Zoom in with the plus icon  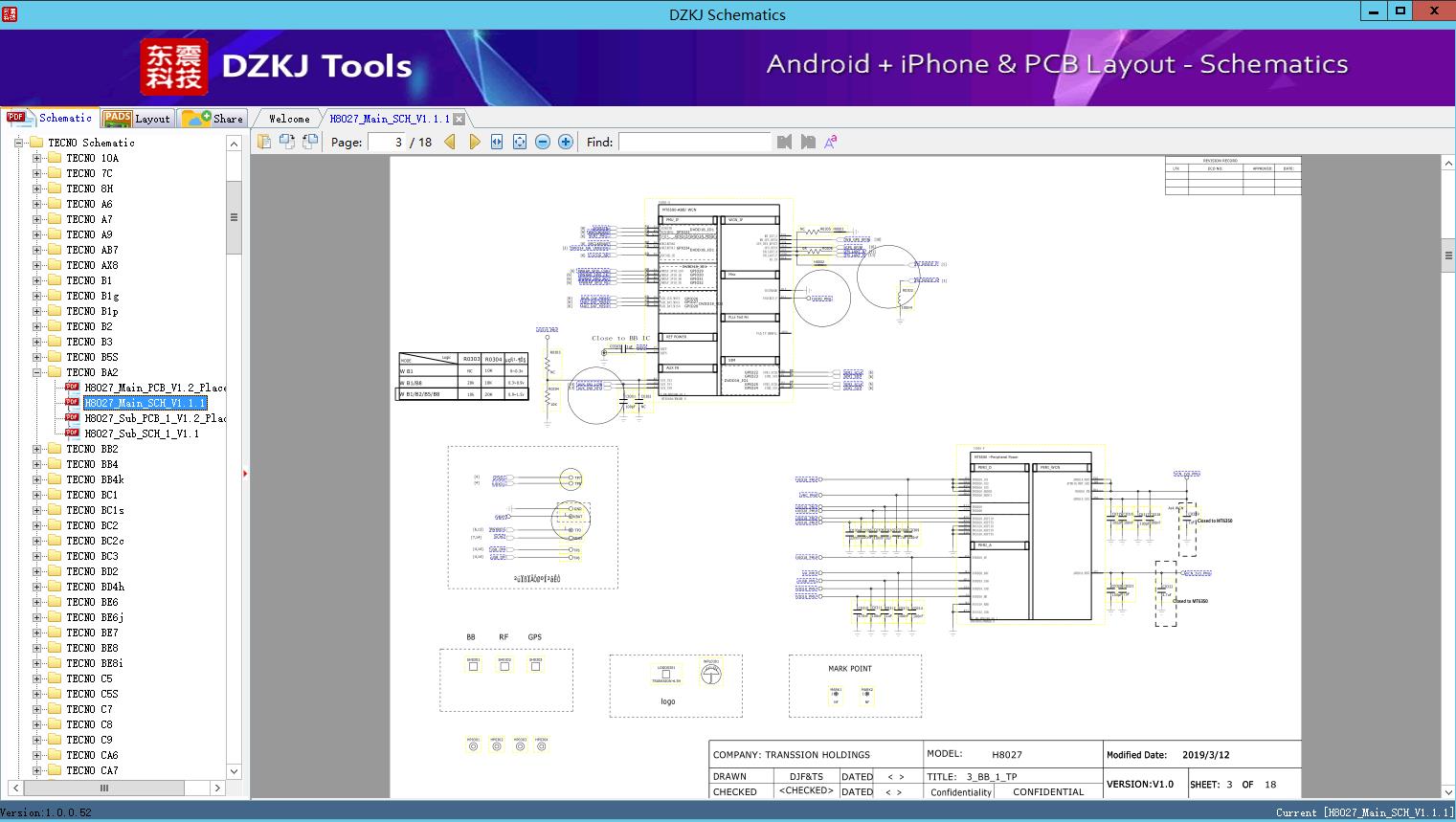coord(566,142)
